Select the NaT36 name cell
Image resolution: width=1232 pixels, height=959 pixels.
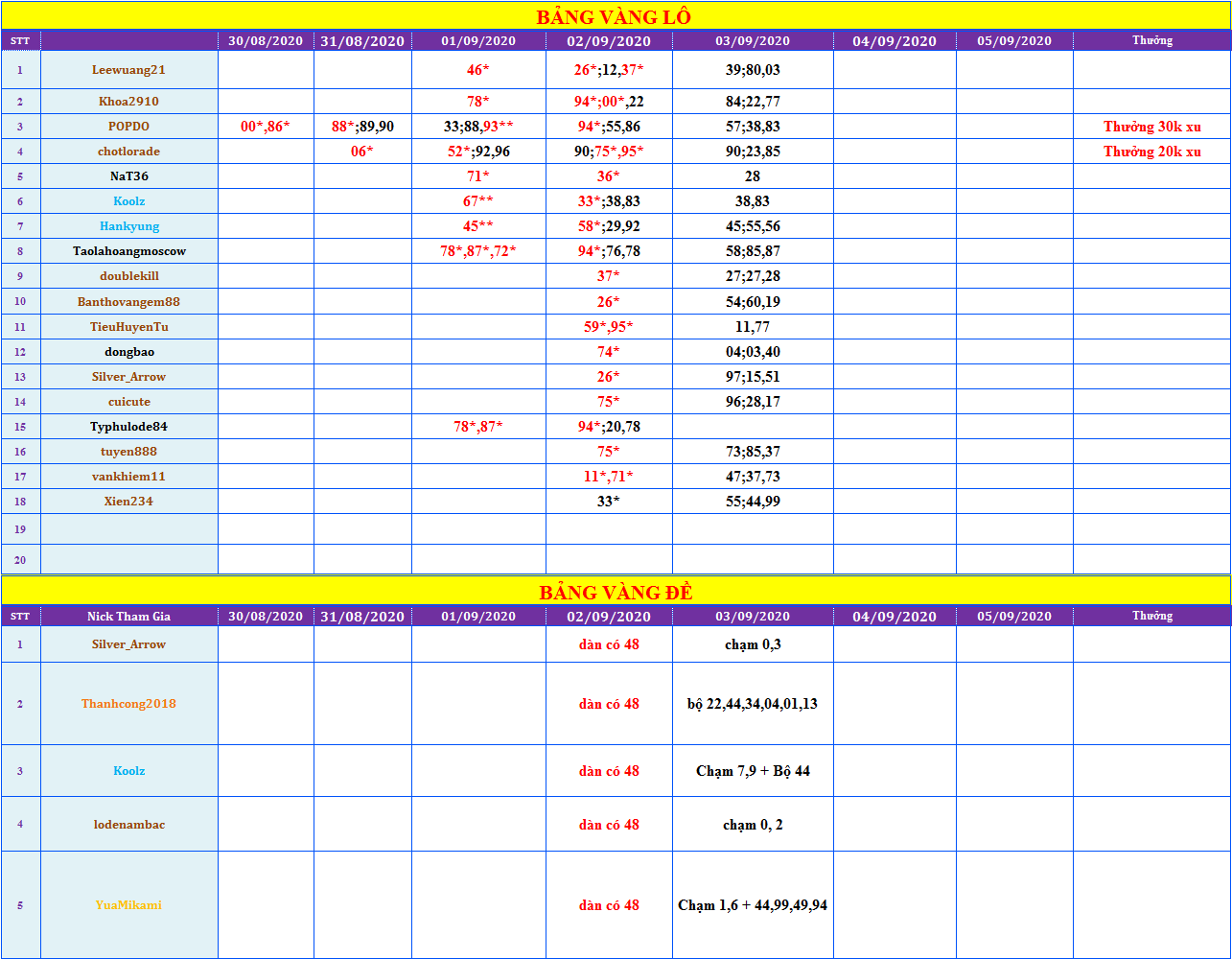[129, 176]
